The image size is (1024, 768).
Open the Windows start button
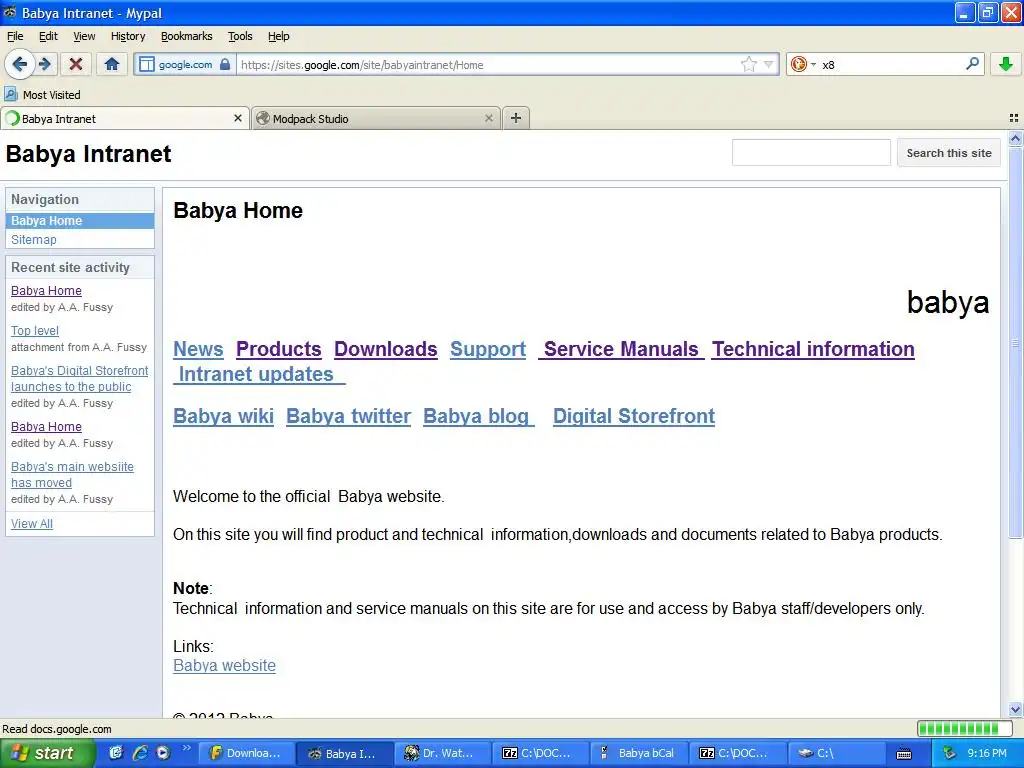[x=47, y=753]
